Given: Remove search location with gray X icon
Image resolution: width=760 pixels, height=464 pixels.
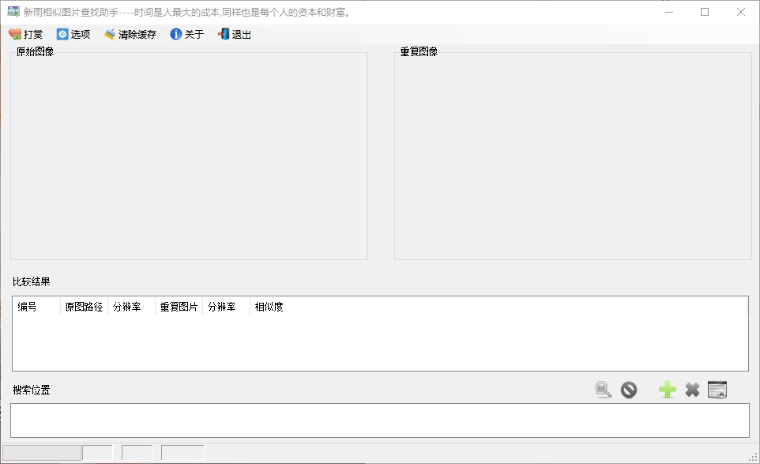Looking at the screenshot, I should (692, 390).
